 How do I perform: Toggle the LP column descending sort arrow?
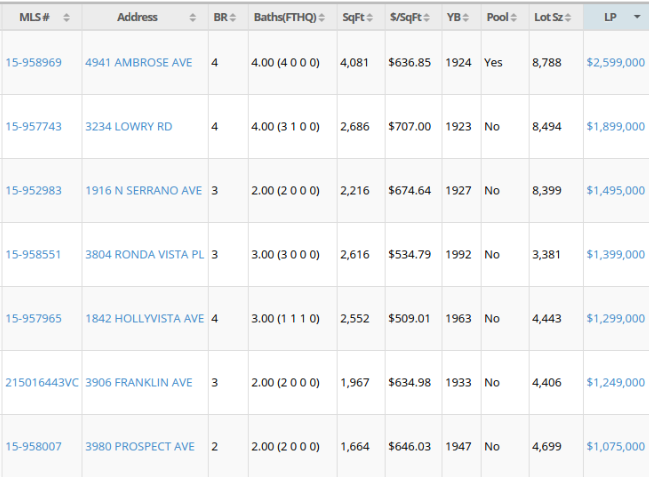(637, 17)
